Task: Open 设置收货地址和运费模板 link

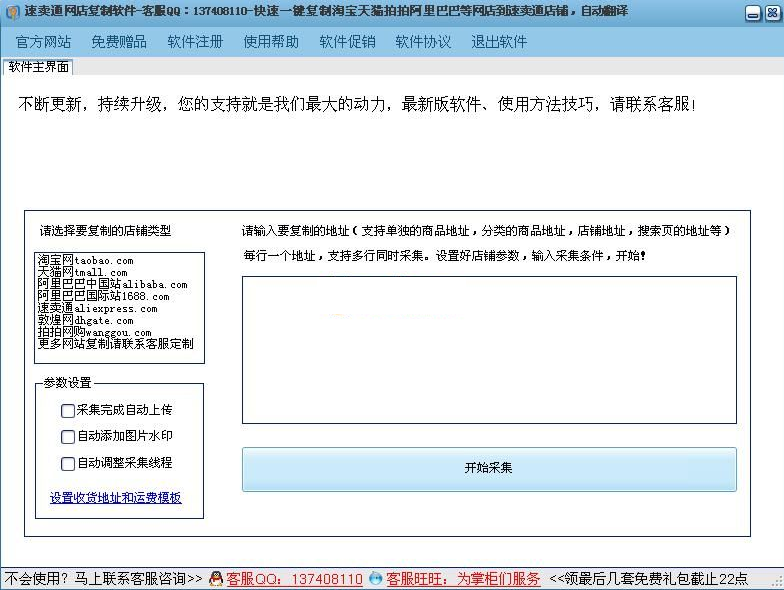Action: tap(116, 498)
